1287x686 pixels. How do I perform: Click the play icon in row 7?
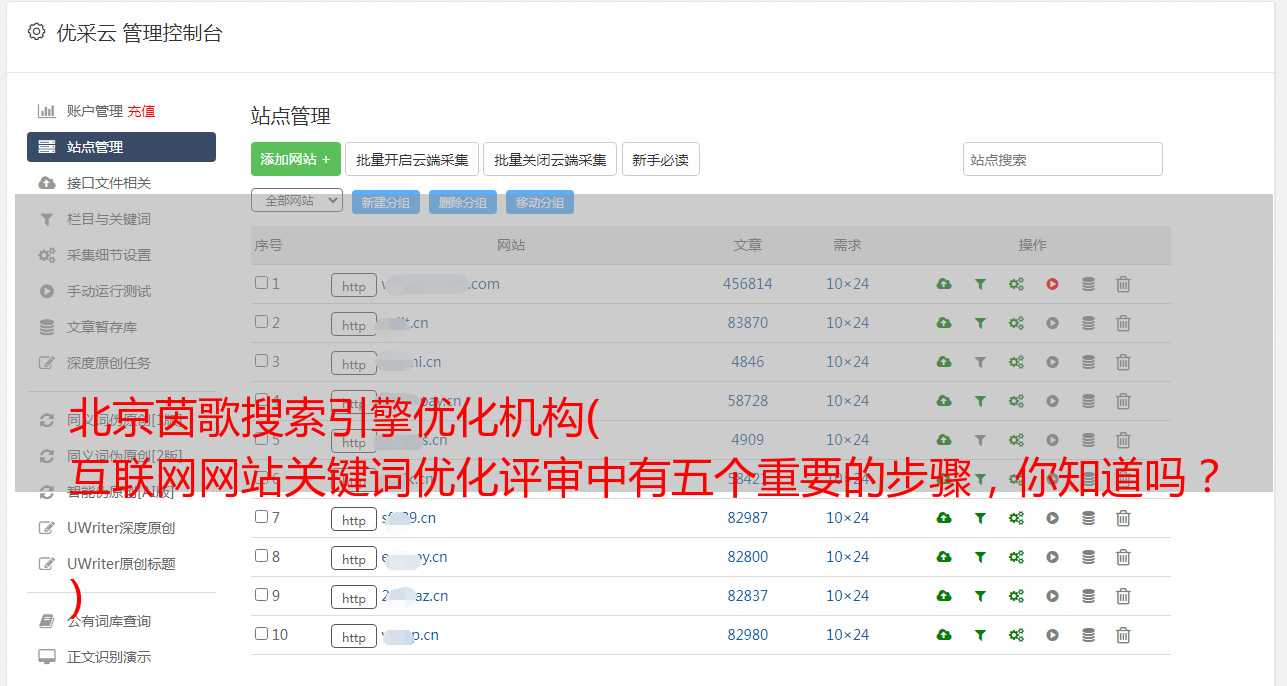pyautogui.click(x=1052, y=518)
